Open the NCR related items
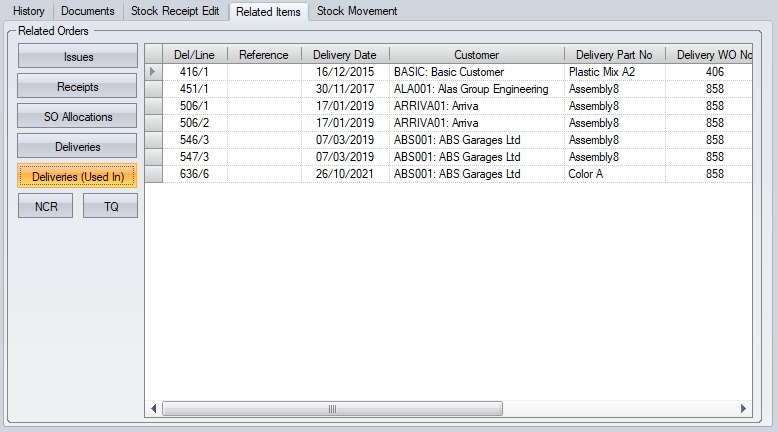778x432 pixels. (46, 206)
